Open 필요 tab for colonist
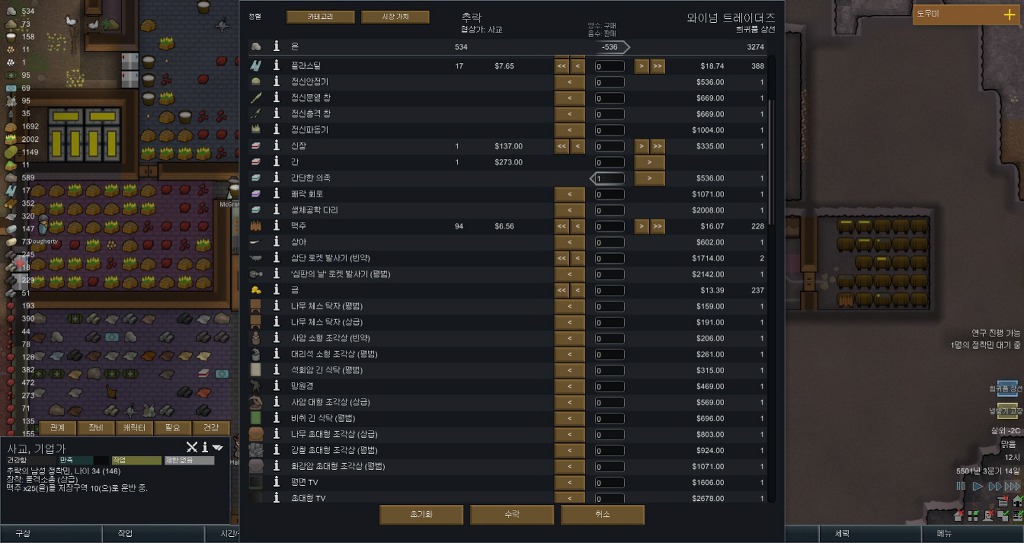Image resolution: width=1024 pixels, height=543 pixels. pos(173,428)
